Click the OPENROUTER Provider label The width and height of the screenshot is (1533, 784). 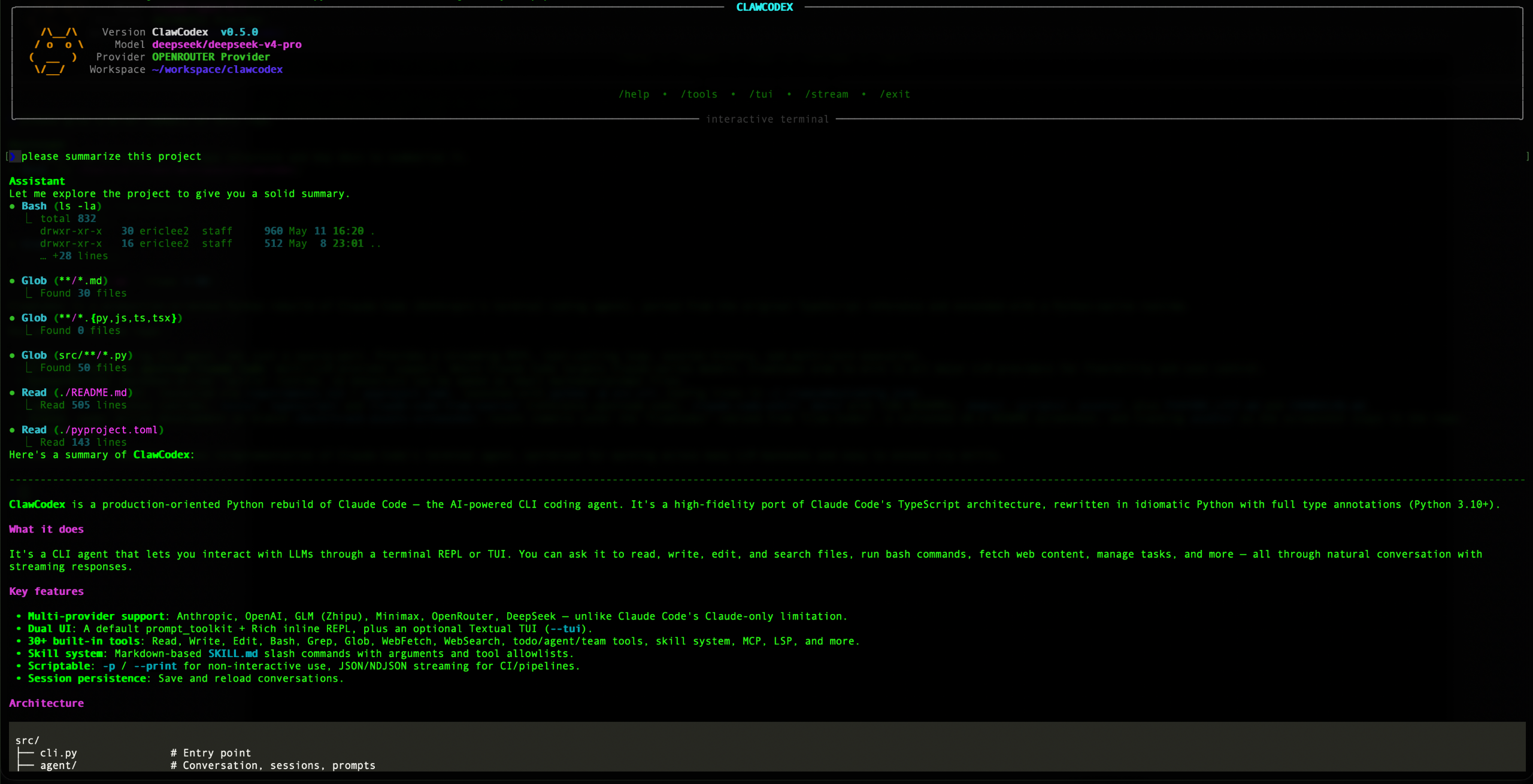click(211, 57)
